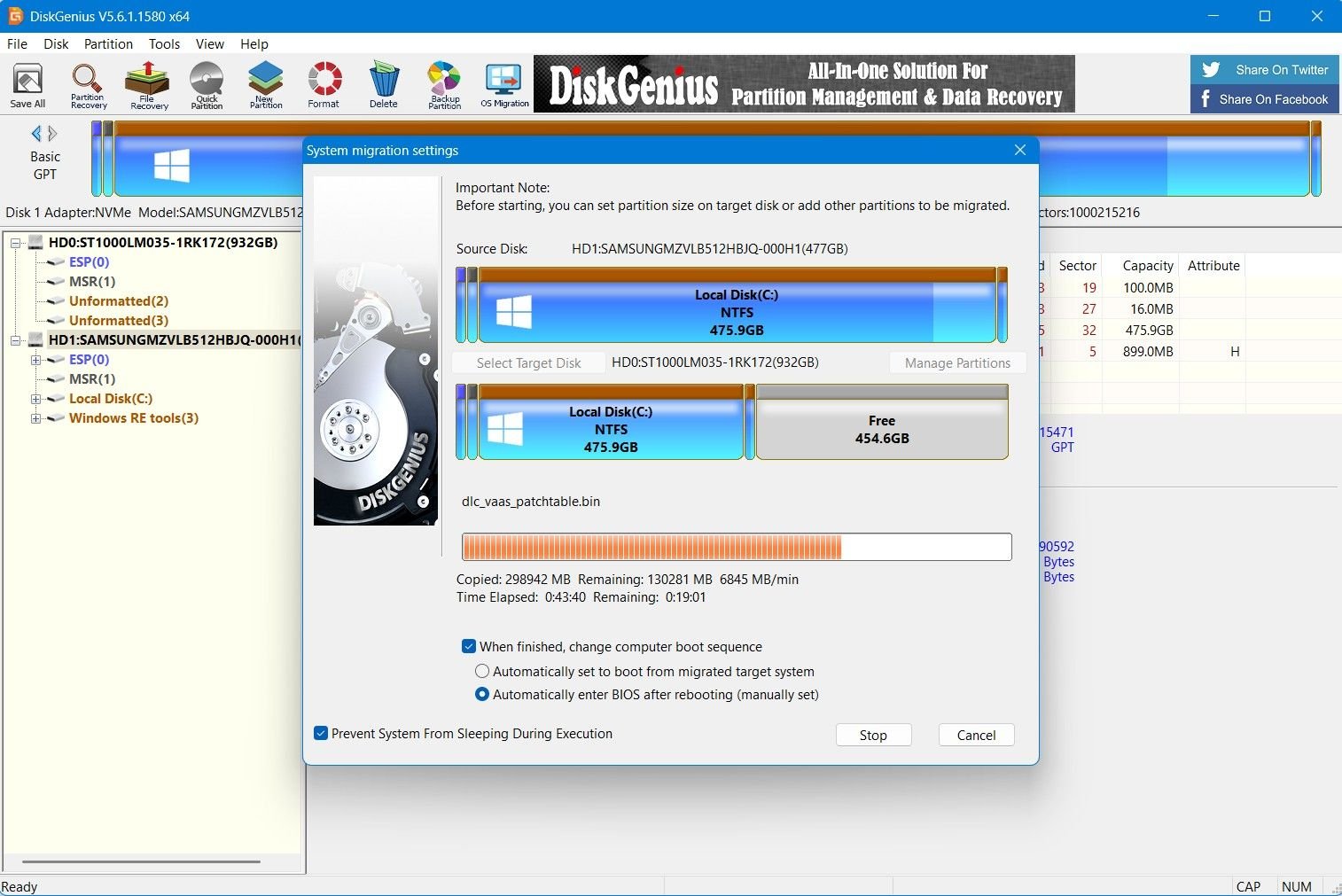Click the CAP status bar indicator

point(1248,886)
